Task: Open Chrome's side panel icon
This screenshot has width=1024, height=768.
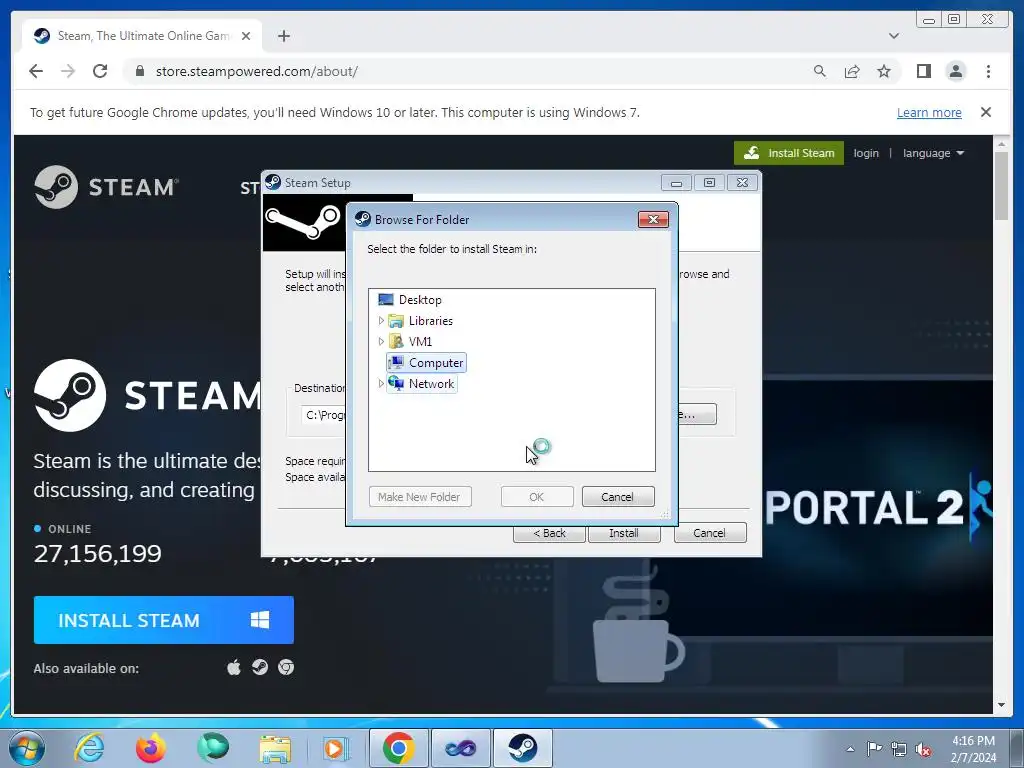Action: tap(923, 71)
